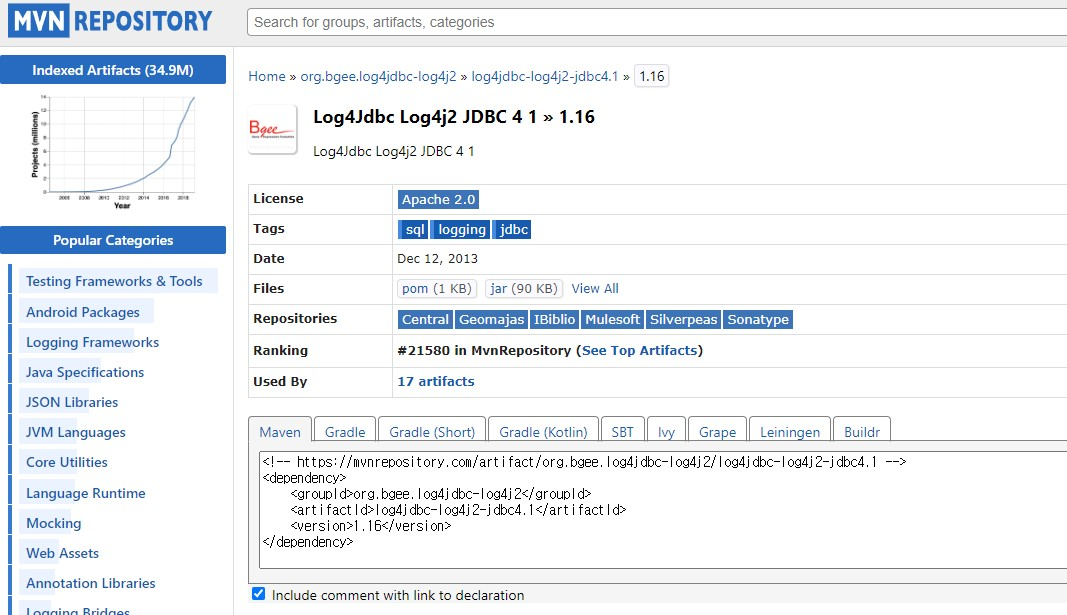Open Testing Frameworks & Tools category

(114, 281)
